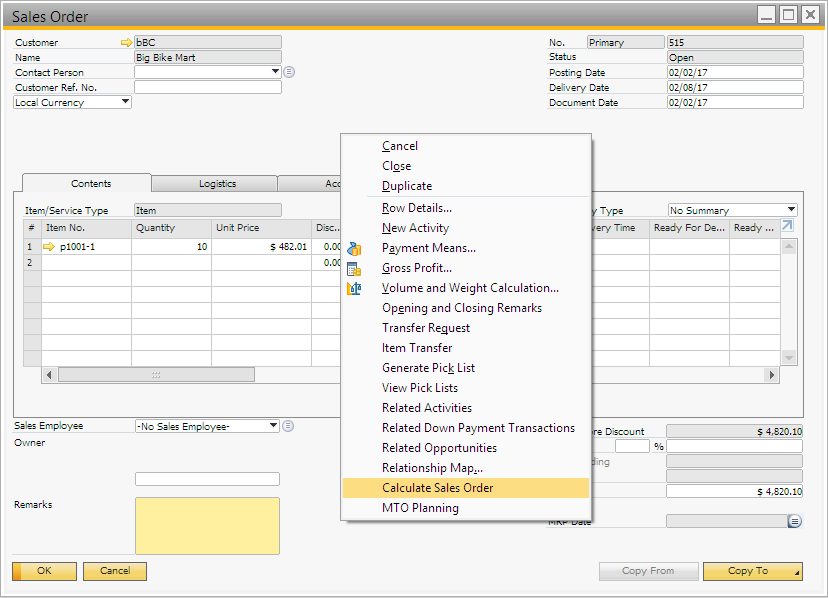Click the item p1001-1 link arrow

49,246
